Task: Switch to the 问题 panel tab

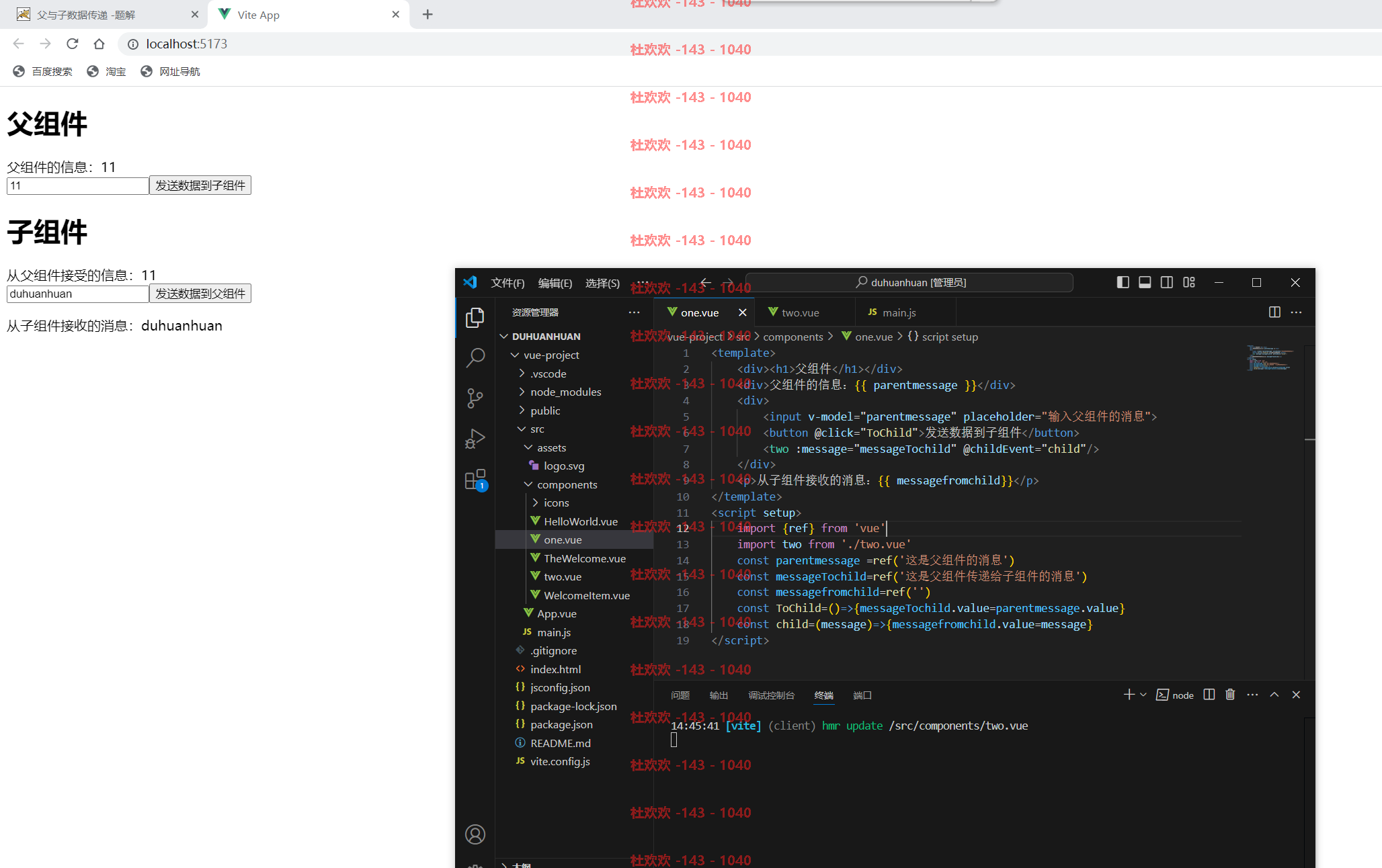Action: coord(680,695)
